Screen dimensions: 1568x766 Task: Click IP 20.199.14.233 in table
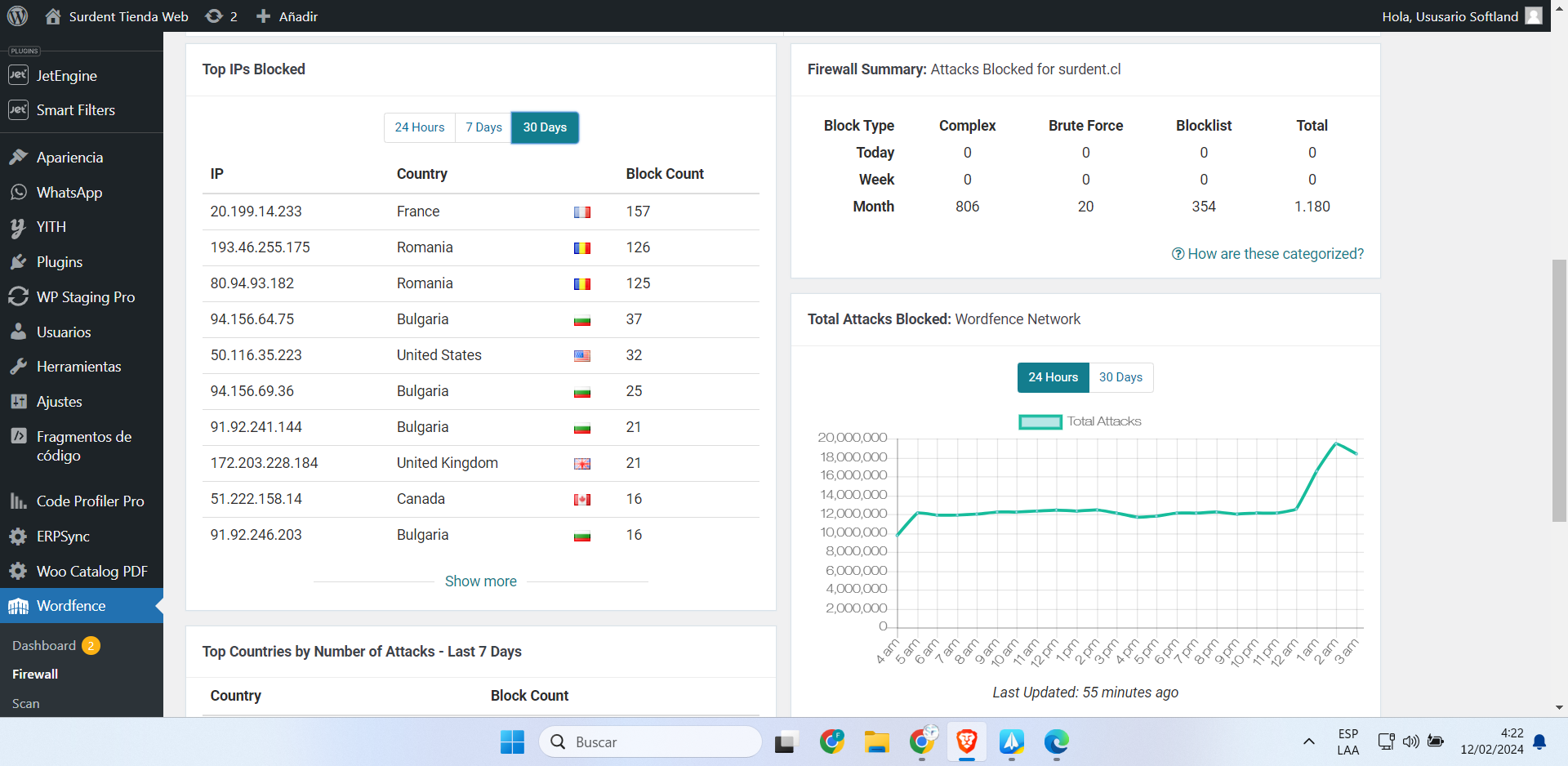point(256,212)
